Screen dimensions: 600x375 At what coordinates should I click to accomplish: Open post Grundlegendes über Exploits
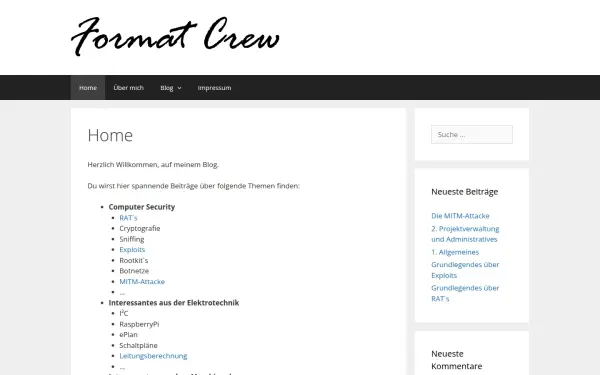pyautogui.click(x=465, y=270)
